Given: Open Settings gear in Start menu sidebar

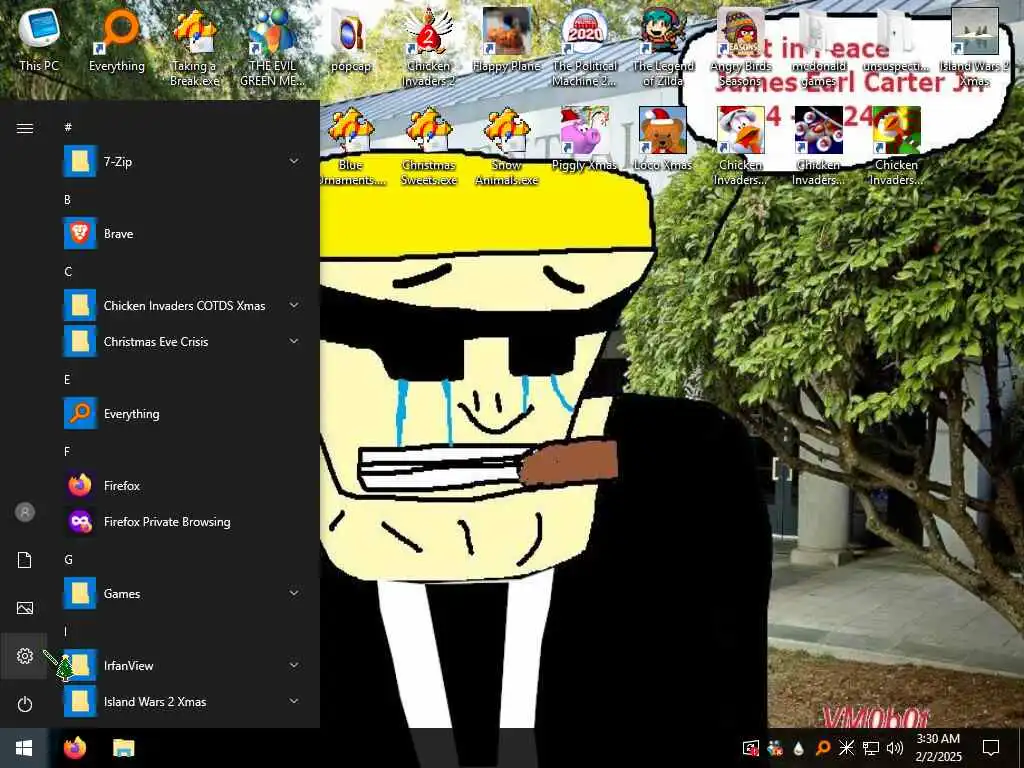Looking at the screenshot, I should (x=24, y=656).
